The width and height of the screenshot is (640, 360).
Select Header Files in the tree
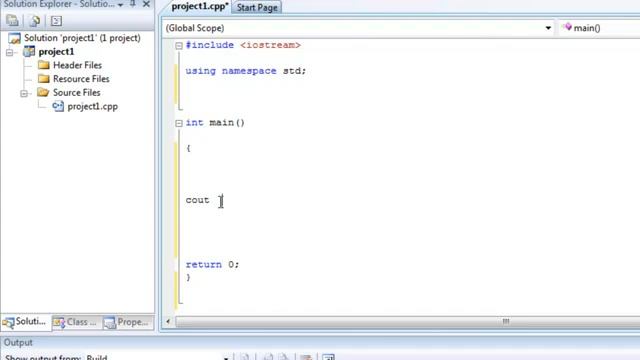(x=77, y=65)
